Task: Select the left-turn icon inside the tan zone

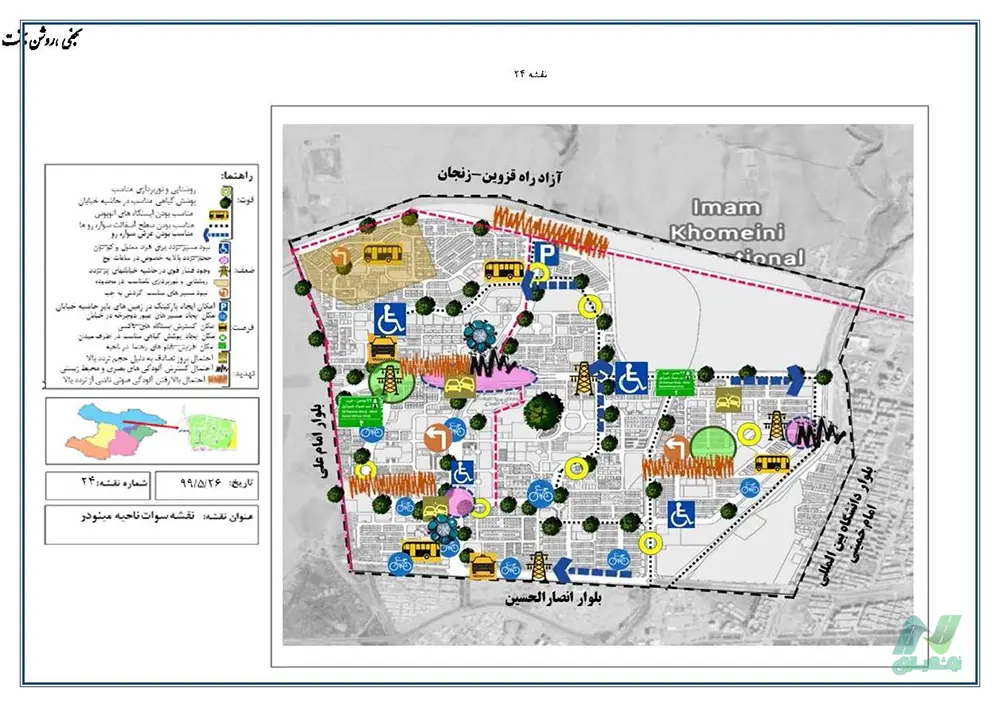Action: tap(341, 258)
